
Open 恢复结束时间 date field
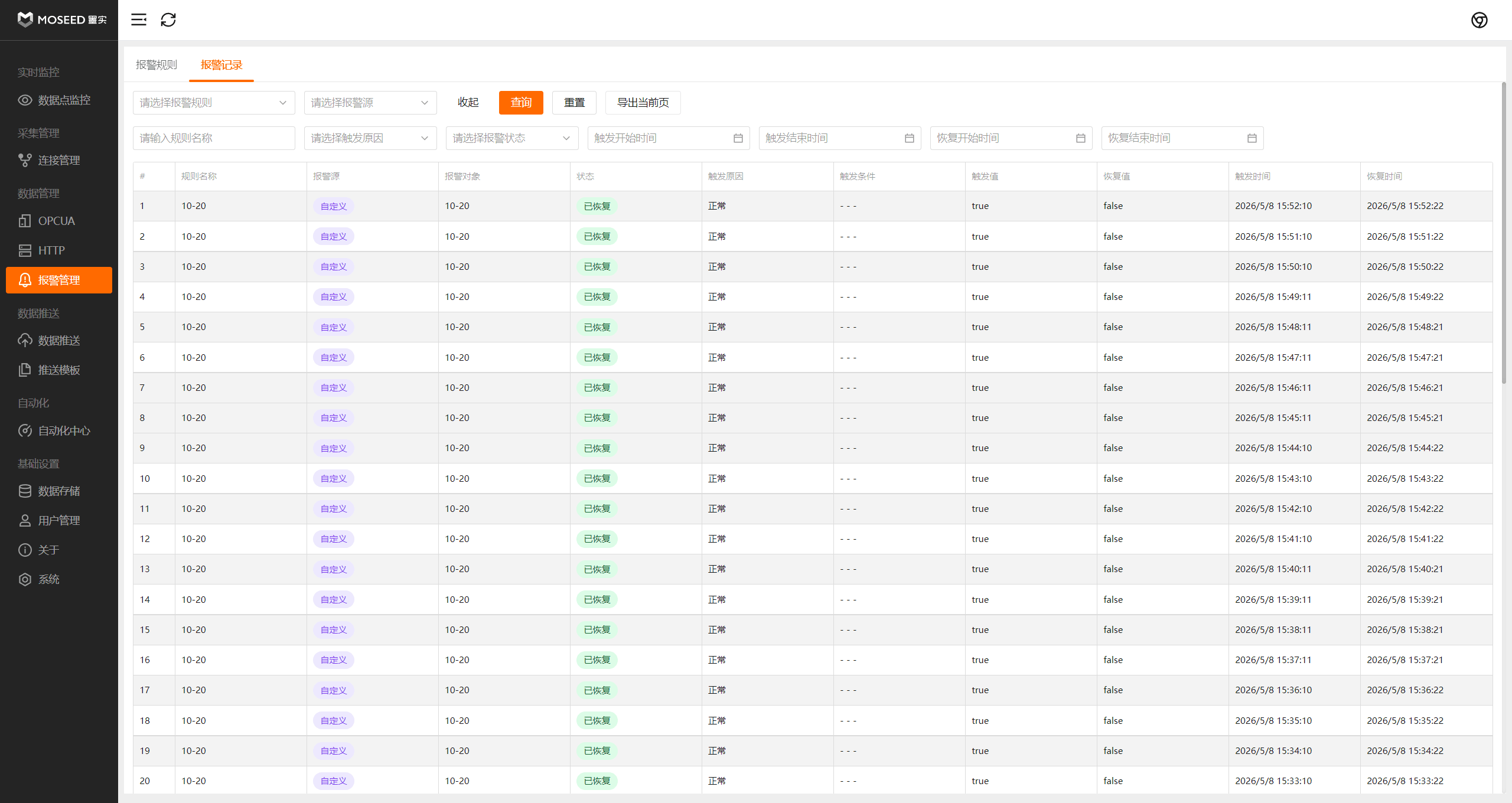tap(1182, 138)
